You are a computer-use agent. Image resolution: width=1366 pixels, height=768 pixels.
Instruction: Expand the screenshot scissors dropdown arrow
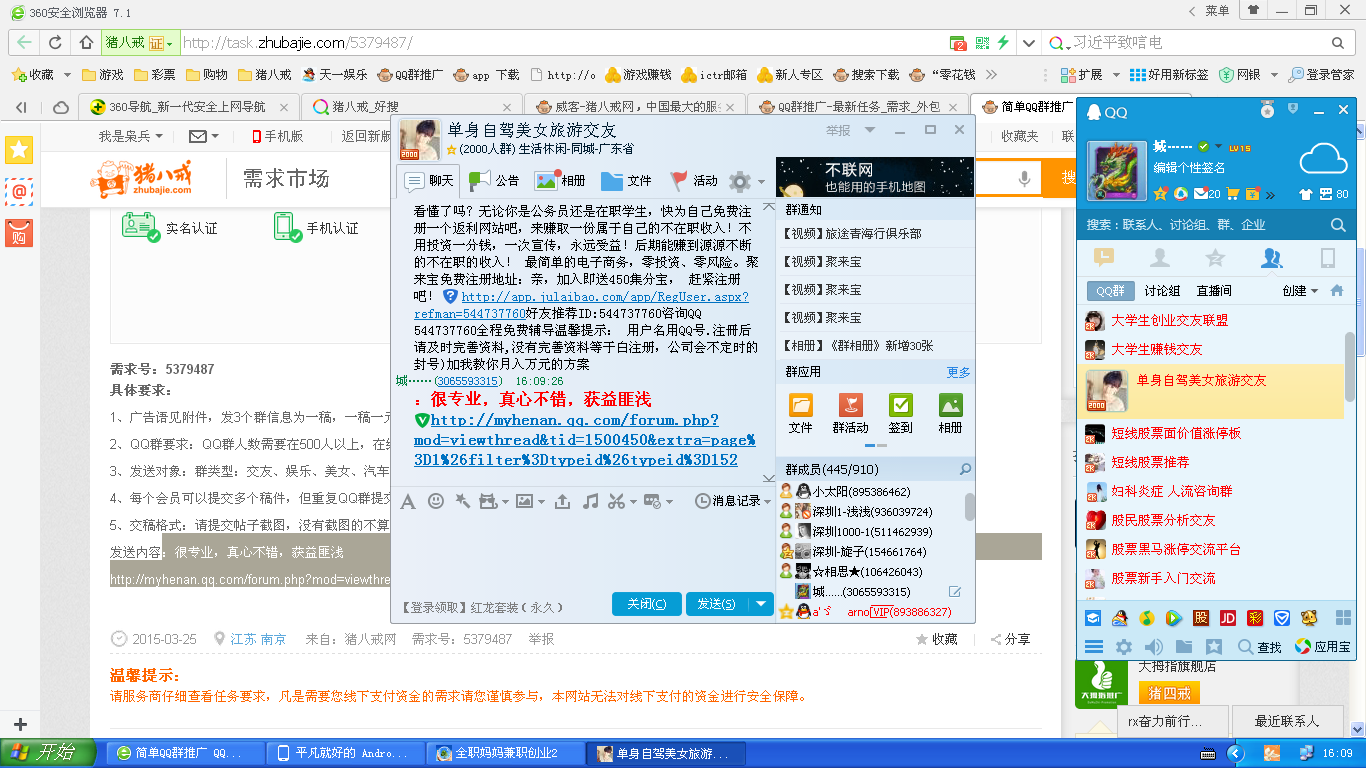pyautogui.click(x=634, y=501)
